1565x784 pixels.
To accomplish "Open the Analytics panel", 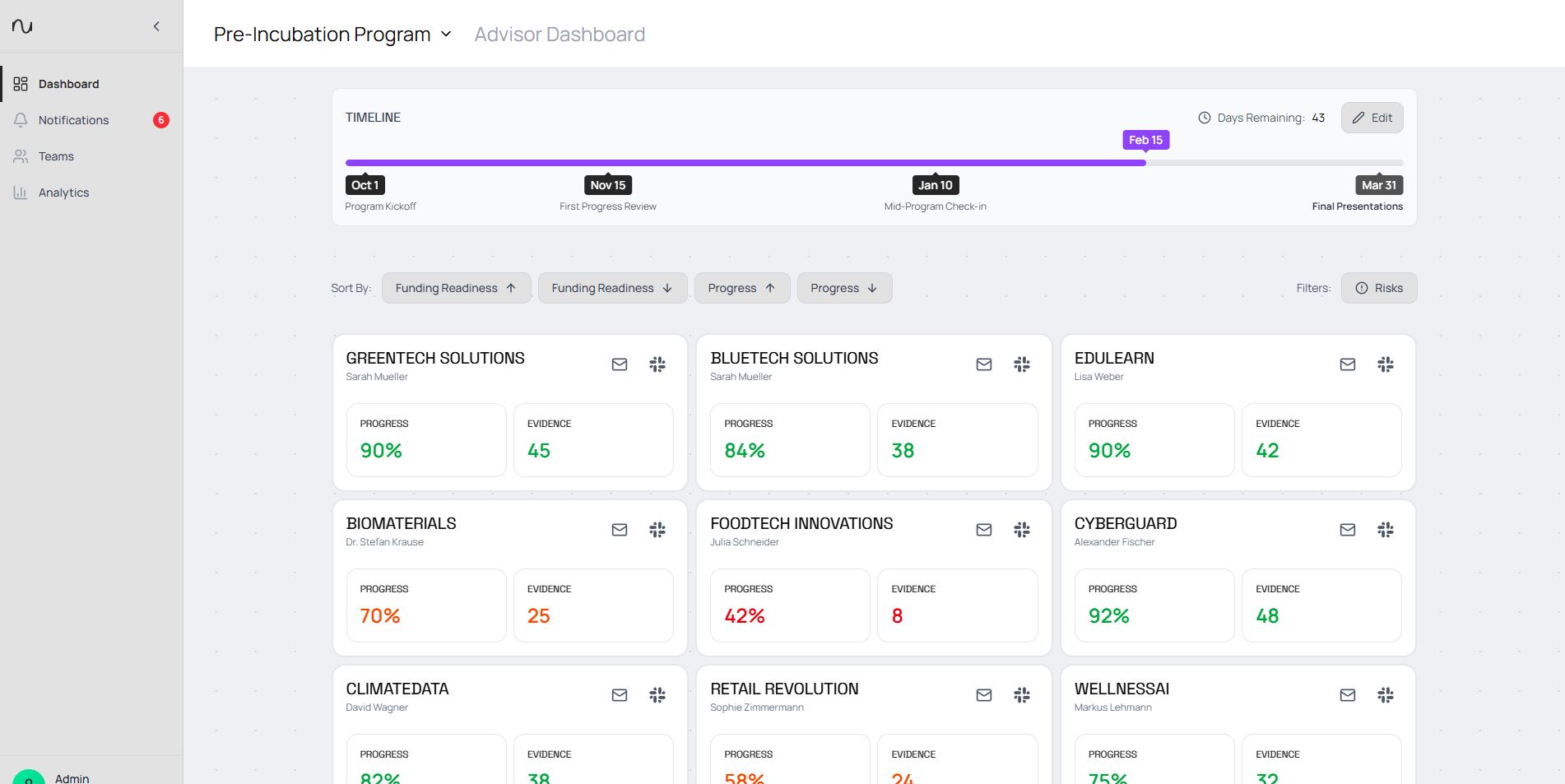I will point(63,193).
